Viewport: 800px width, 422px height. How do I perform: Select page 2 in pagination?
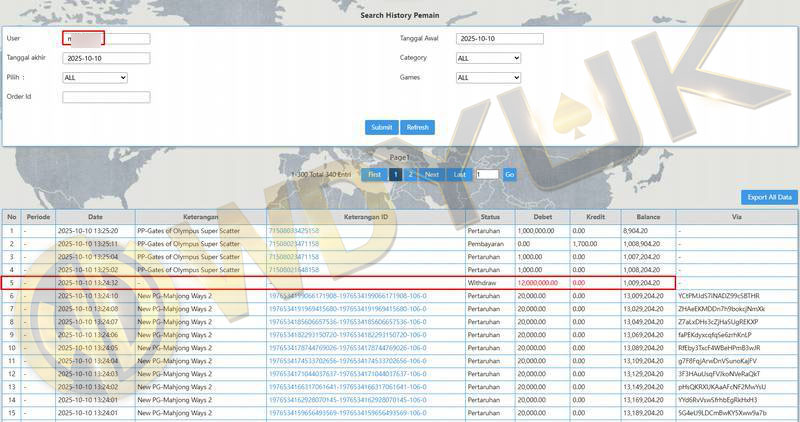pos(410,174)
